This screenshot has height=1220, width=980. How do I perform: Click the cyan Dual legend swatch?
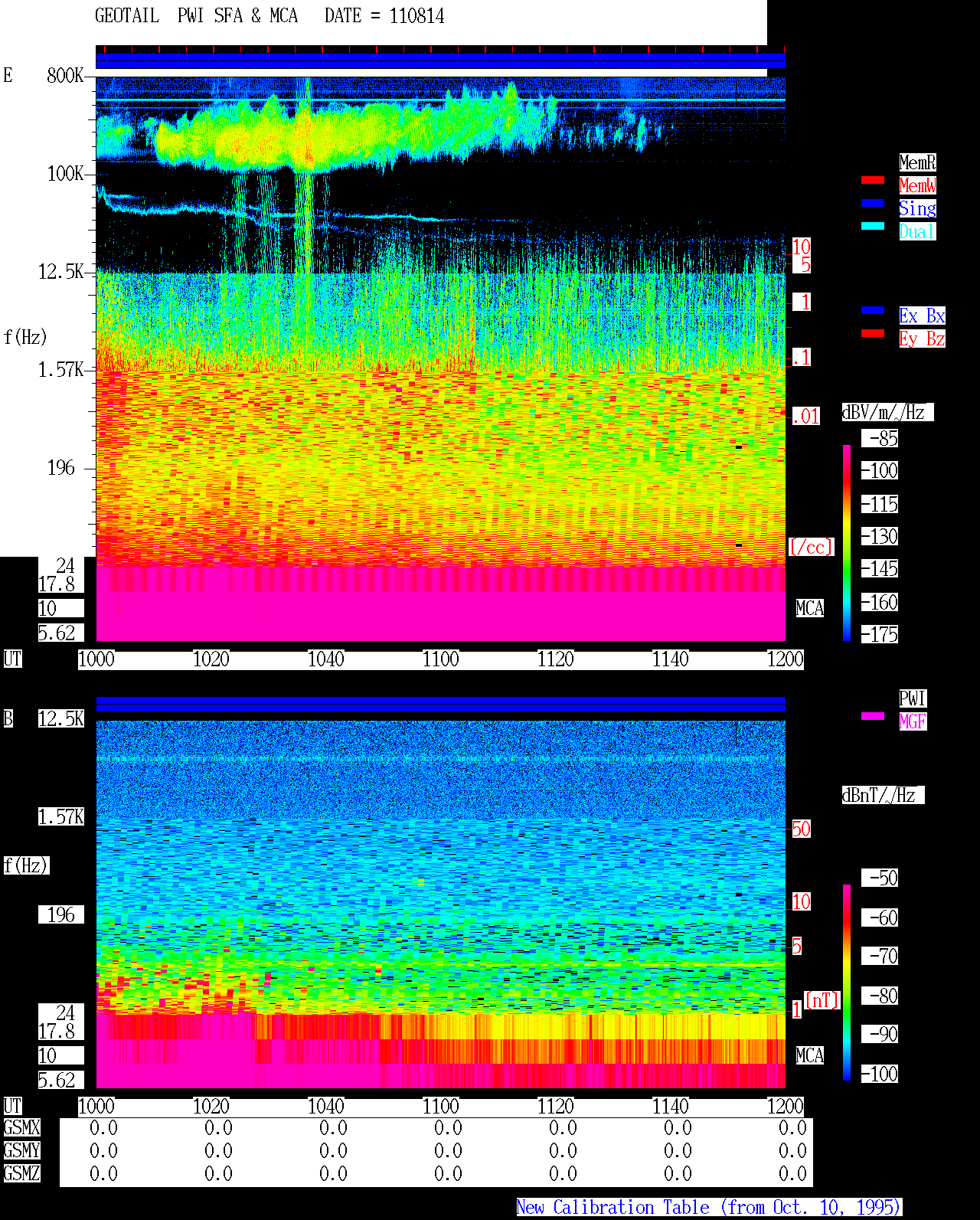pos(873,226)
